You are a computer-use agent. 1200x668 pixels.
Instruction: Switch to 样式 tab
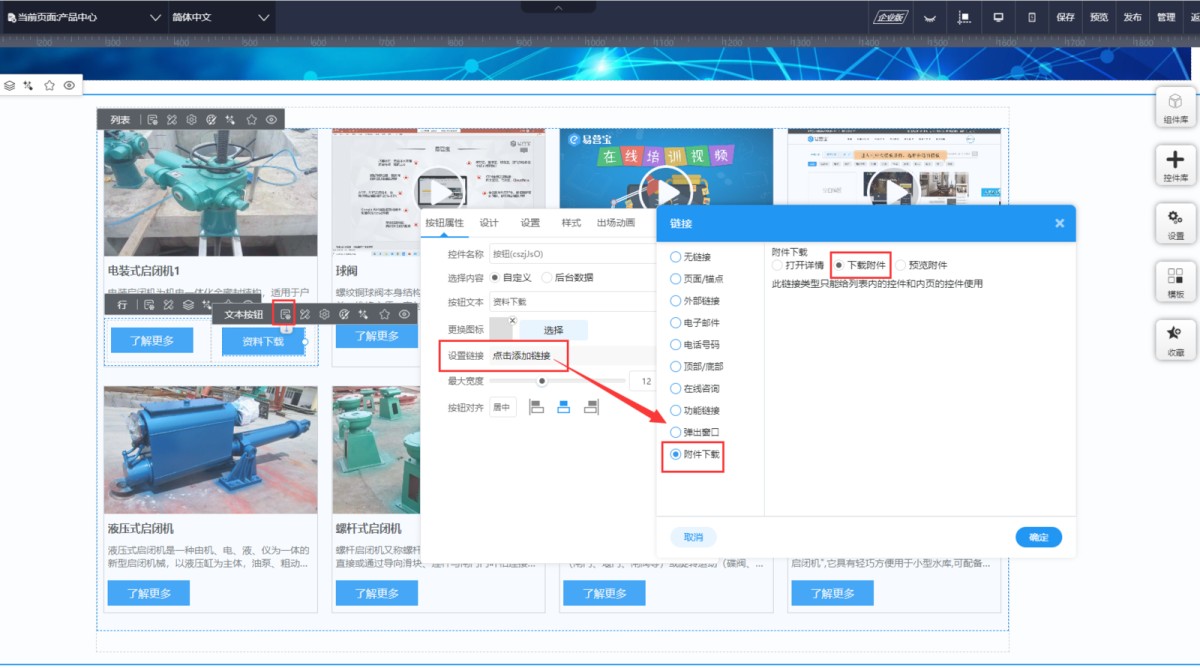coord(571,223)
